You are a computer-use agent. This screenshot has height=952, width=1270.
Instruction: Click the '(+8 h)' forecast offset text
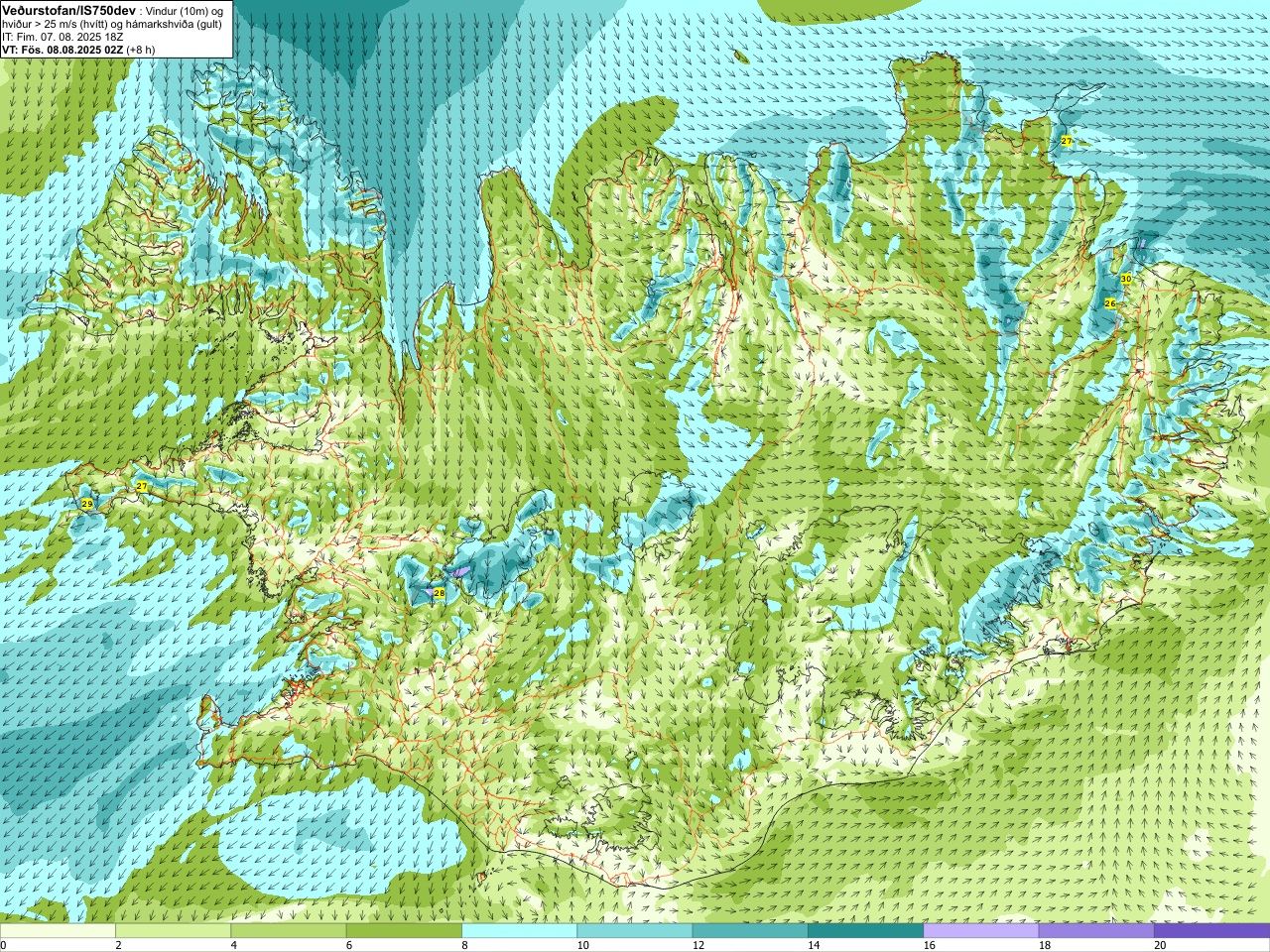pyautogui.click(x=141, y=50)
